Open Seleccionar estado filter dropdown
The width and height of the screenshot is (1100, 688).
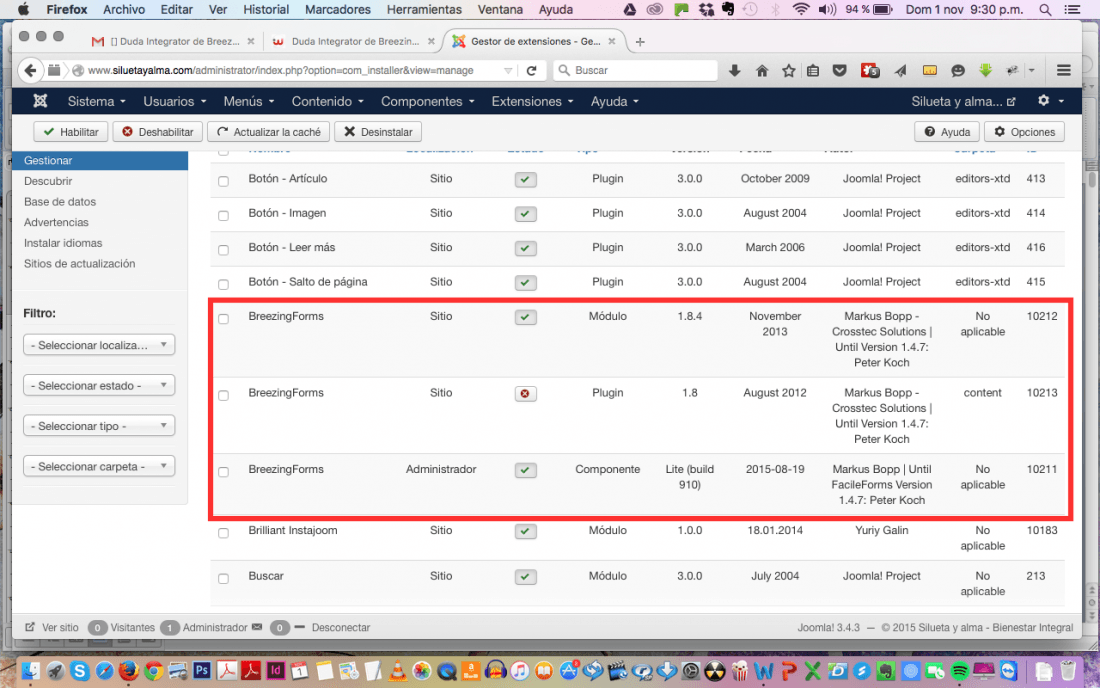[x=99, y=386]
